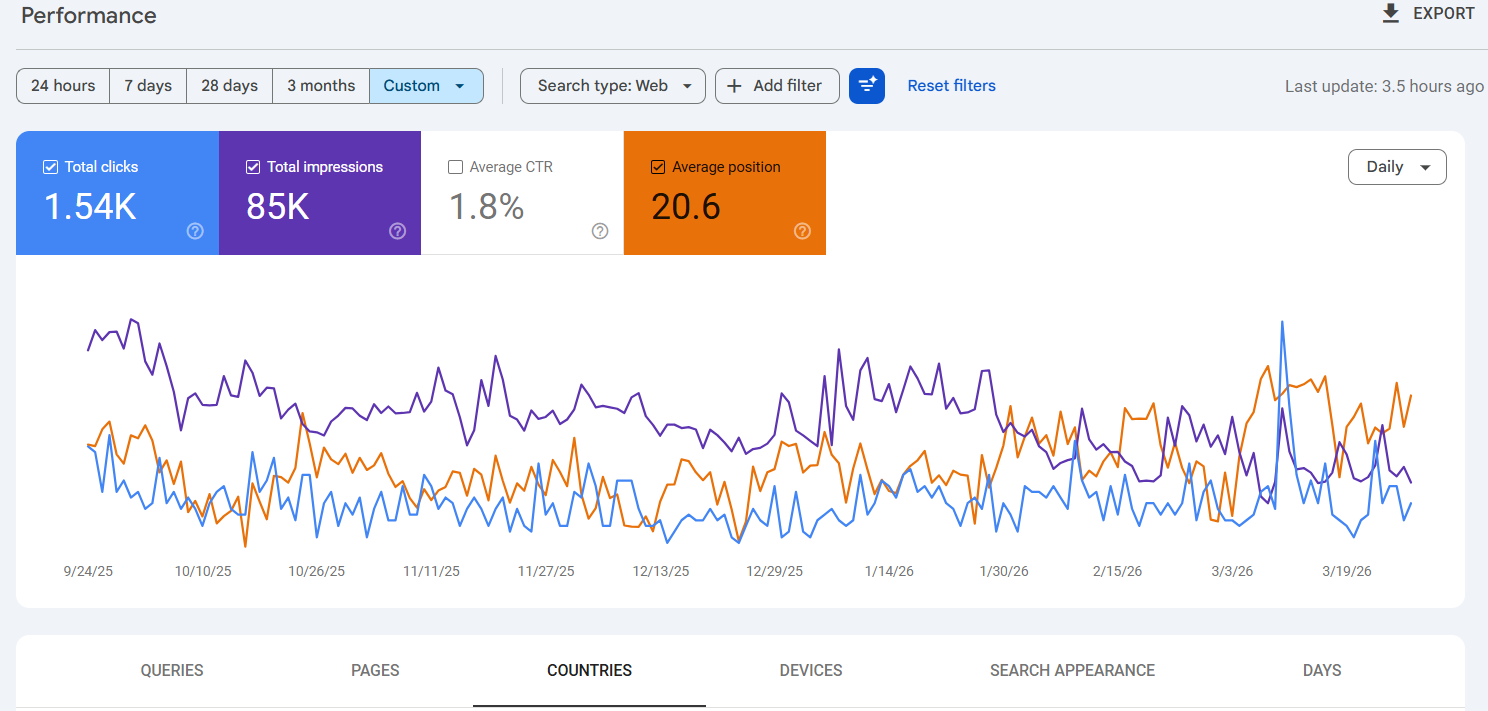Click the plus icon in Add filter

point(736,86)
